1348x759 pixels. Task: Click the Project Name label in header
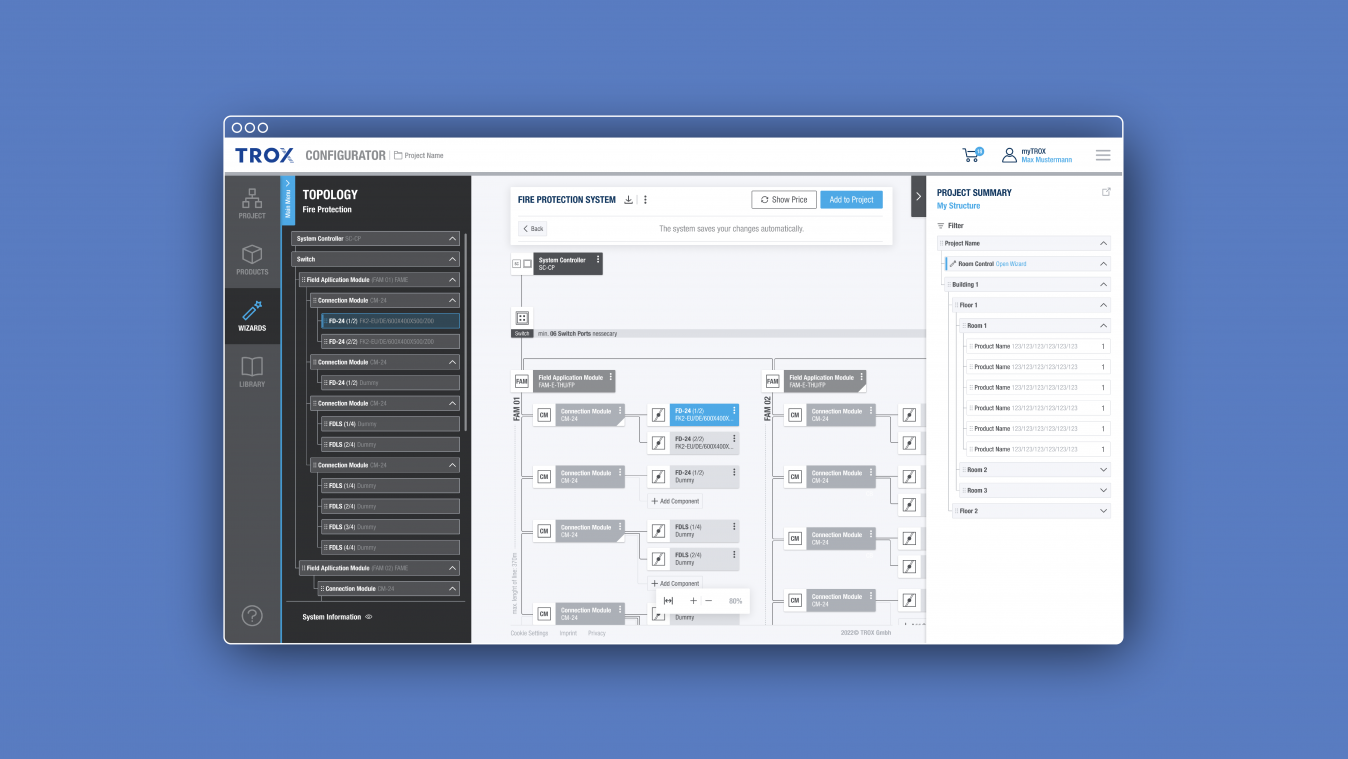pyautogui.click(x=424, y=156)
